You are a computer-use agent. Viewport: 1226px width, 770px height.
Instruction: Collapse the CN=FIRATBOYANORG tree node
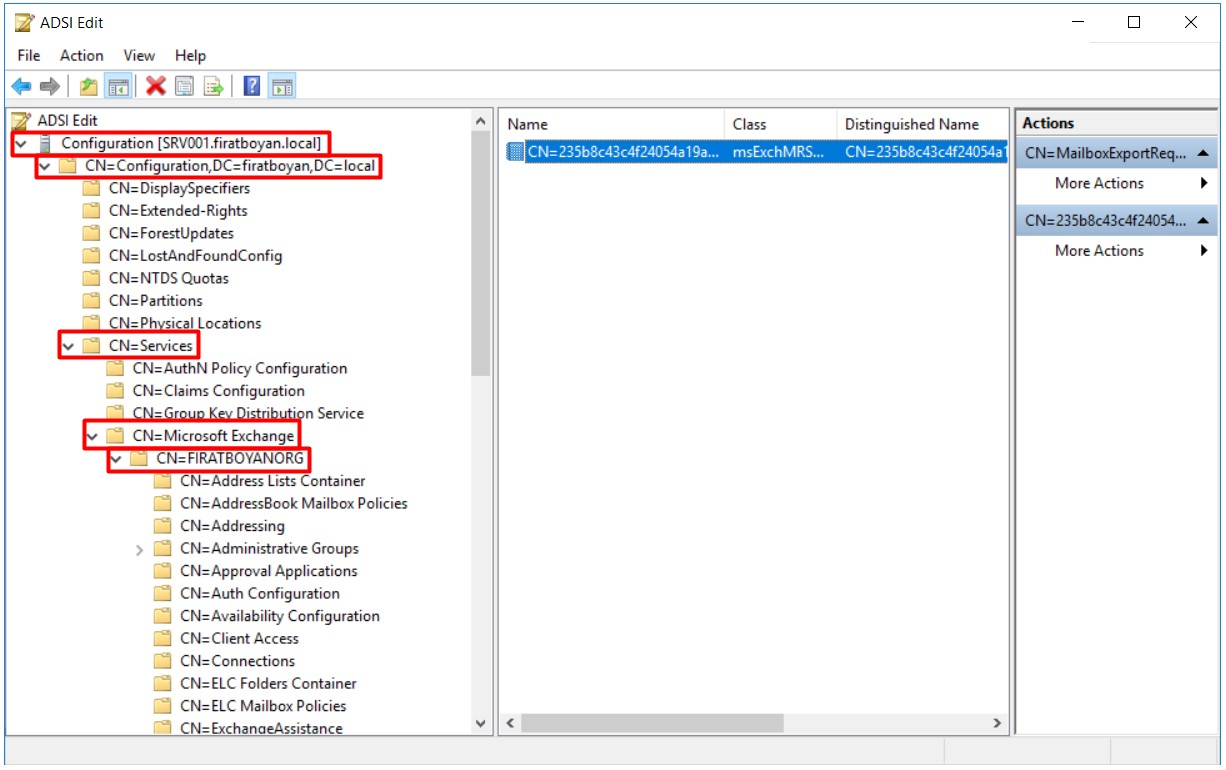click(116, 459)
